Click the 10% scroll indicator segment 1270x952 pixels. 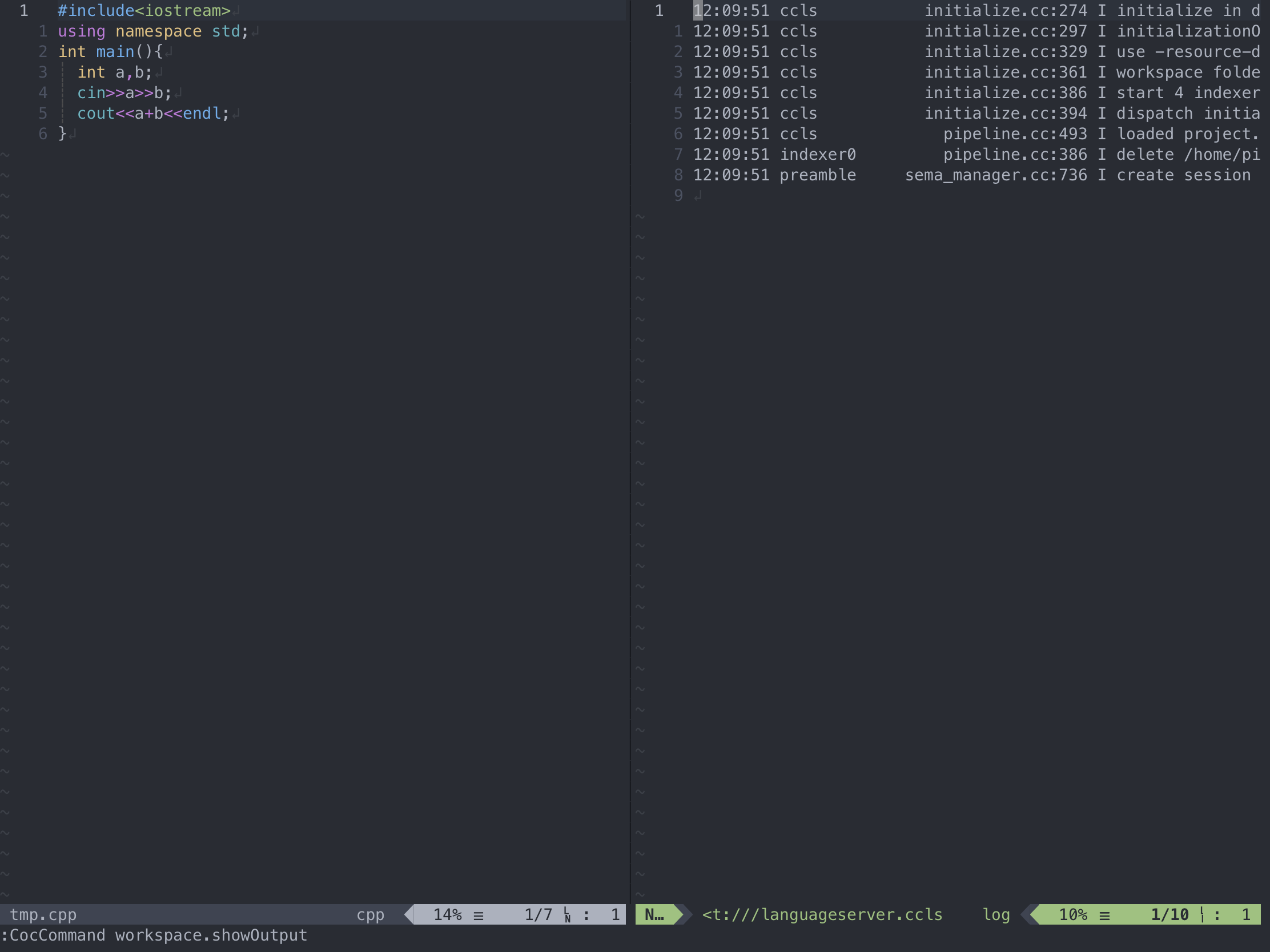(1074, 915)
